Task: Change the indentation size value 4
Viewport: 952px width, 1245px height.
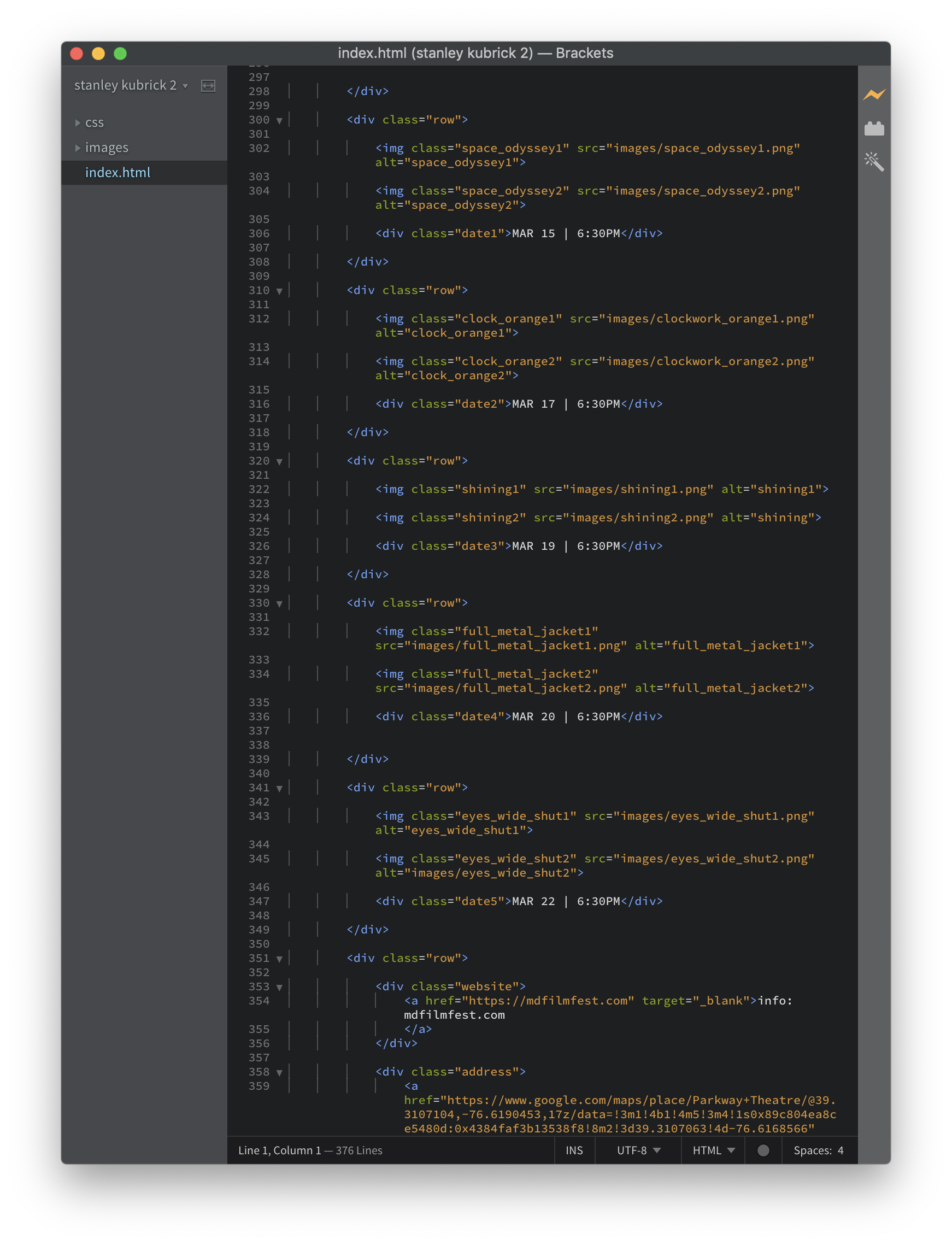Action: point(841,1150)
